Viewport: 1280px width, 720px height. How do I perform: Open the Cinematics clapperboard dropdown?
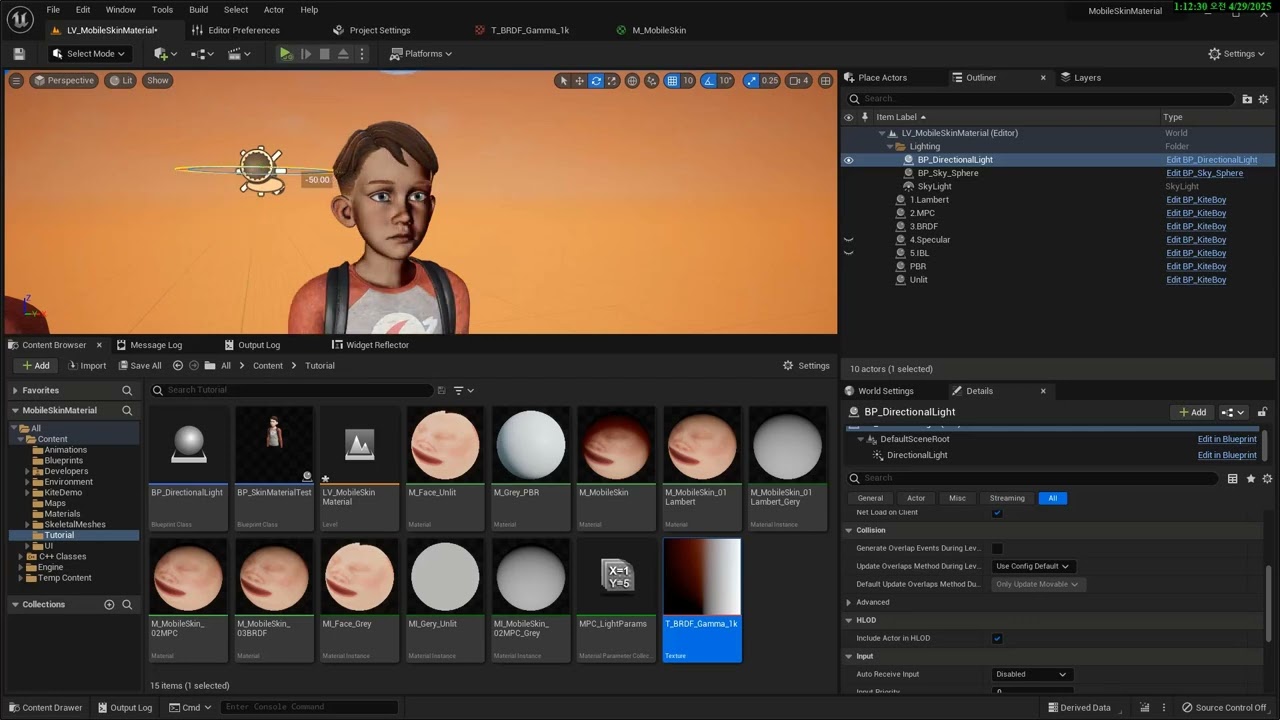[240, 54]
